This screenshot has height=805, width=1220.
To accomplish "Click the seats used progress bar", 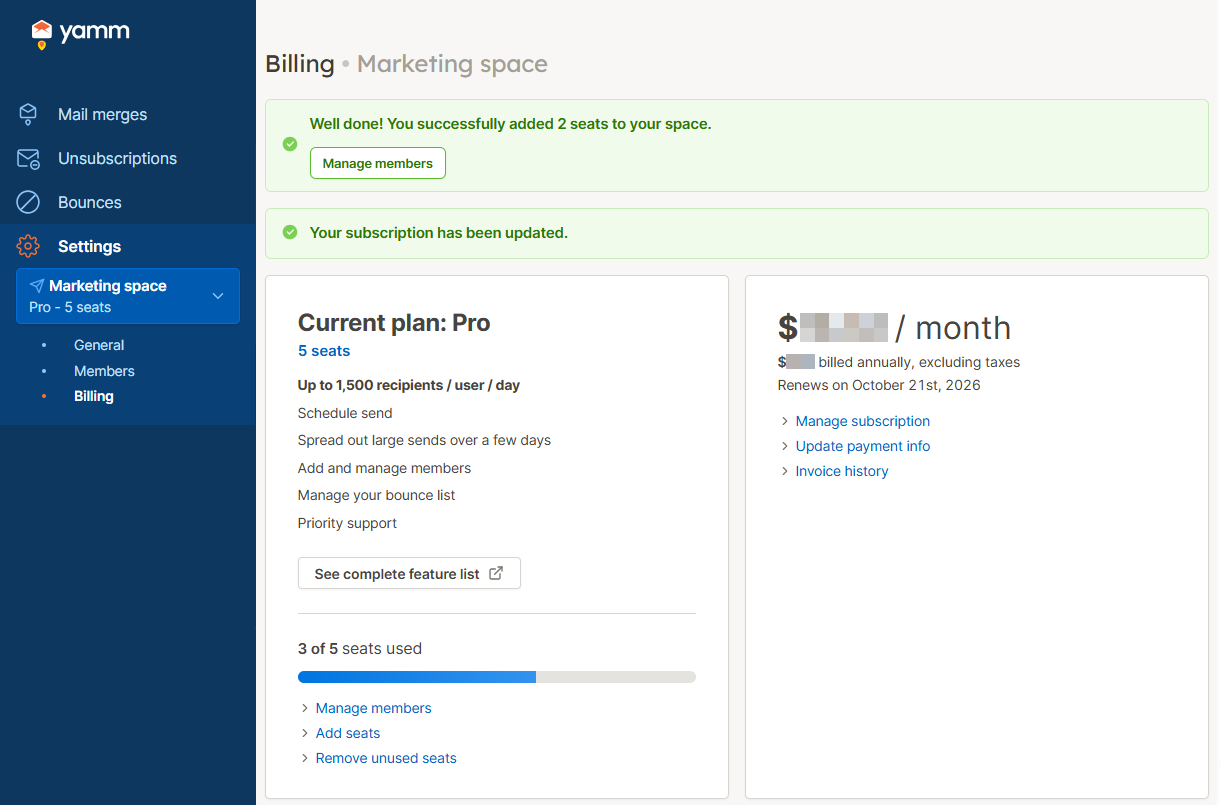I will pyautogui.click(x=496, y=677).
